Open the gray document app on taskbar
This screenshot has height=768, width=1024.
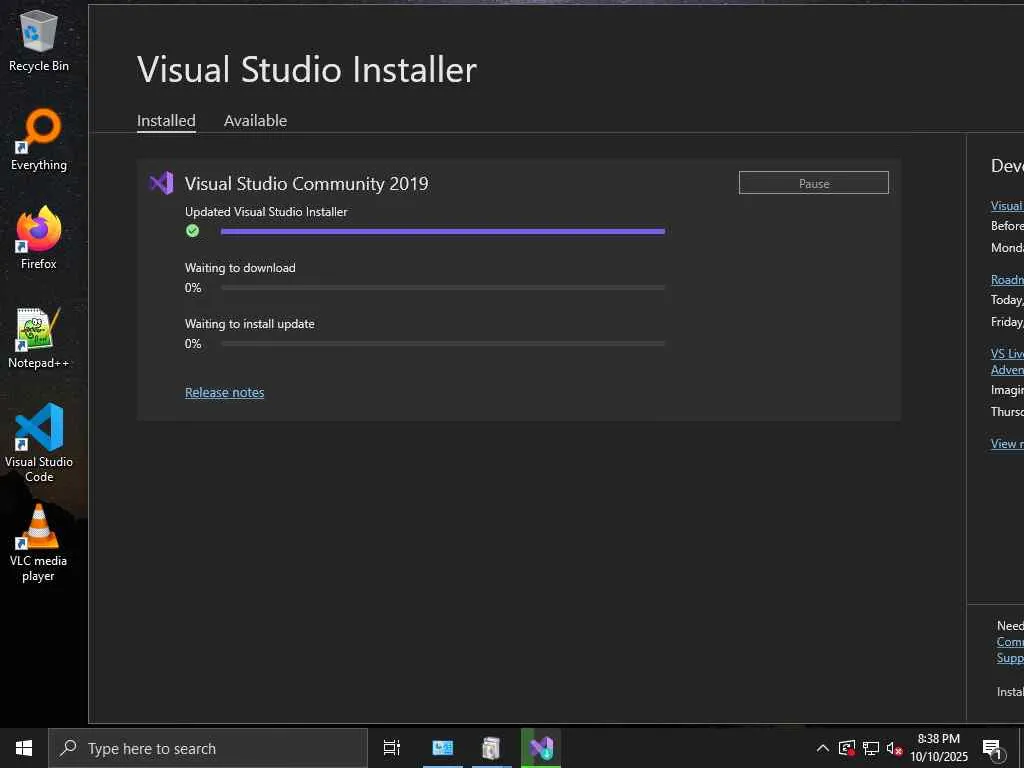[x=491, y=748]
